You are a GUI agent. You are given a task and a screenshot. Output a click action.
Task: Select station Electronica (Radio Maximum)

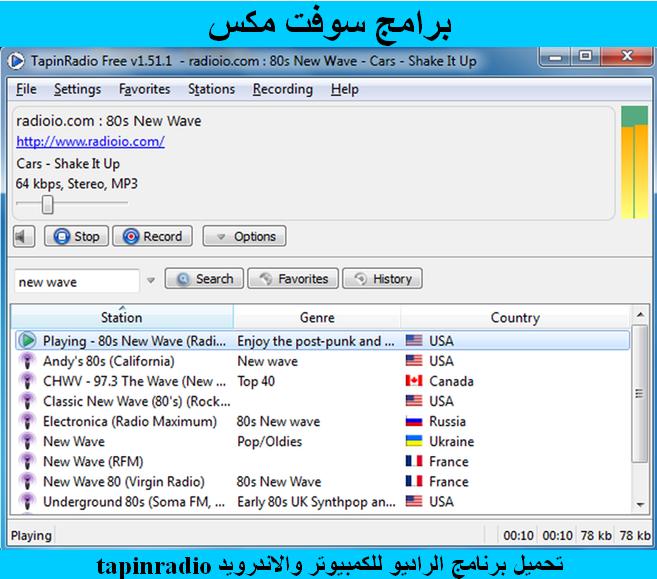click(x=130, y=421)
